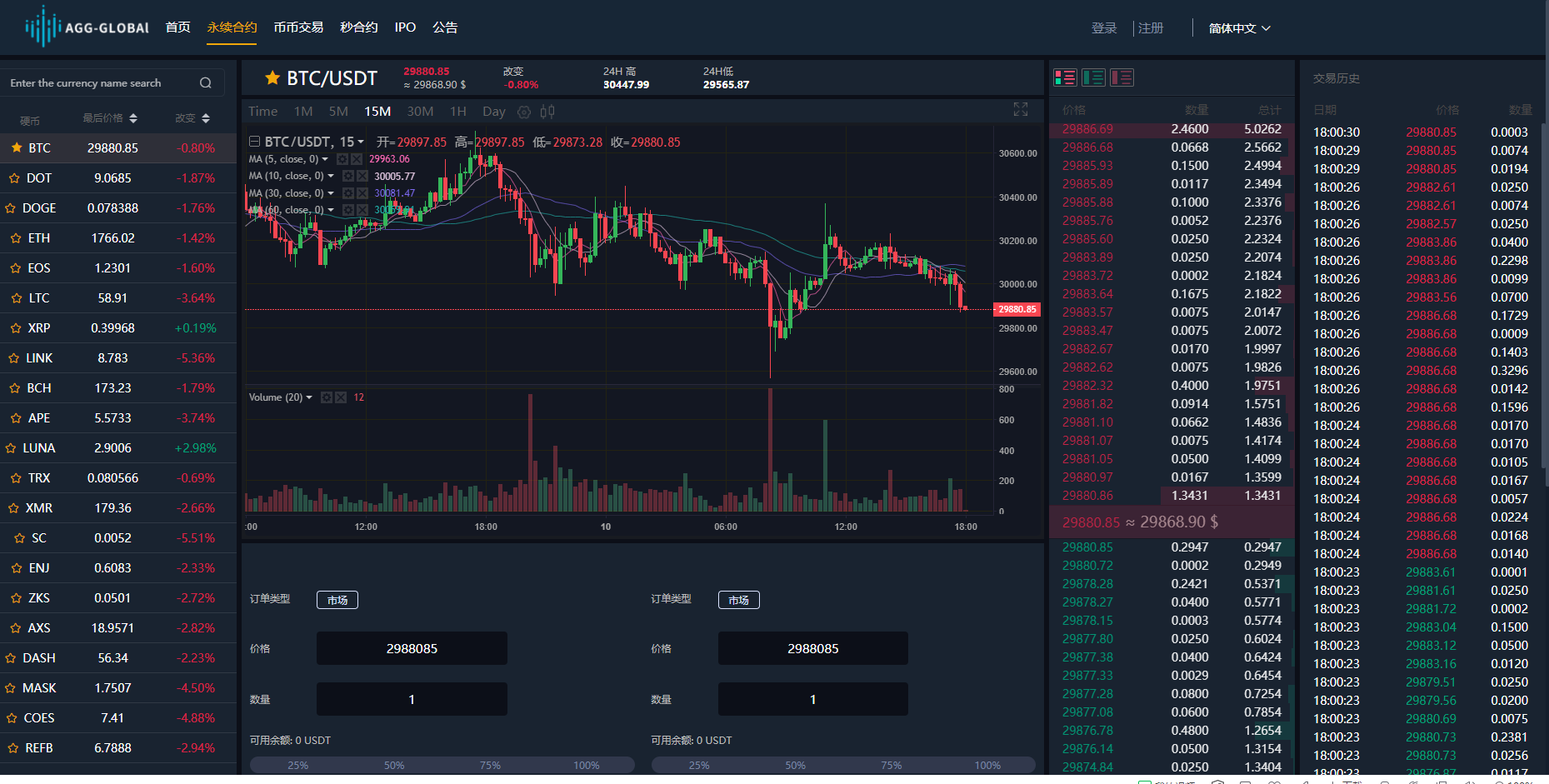The image size is (1549, 784).
Task: Open the 简体中文 language dropdown
Action: pyautogui.click(x=1239, y=28)
